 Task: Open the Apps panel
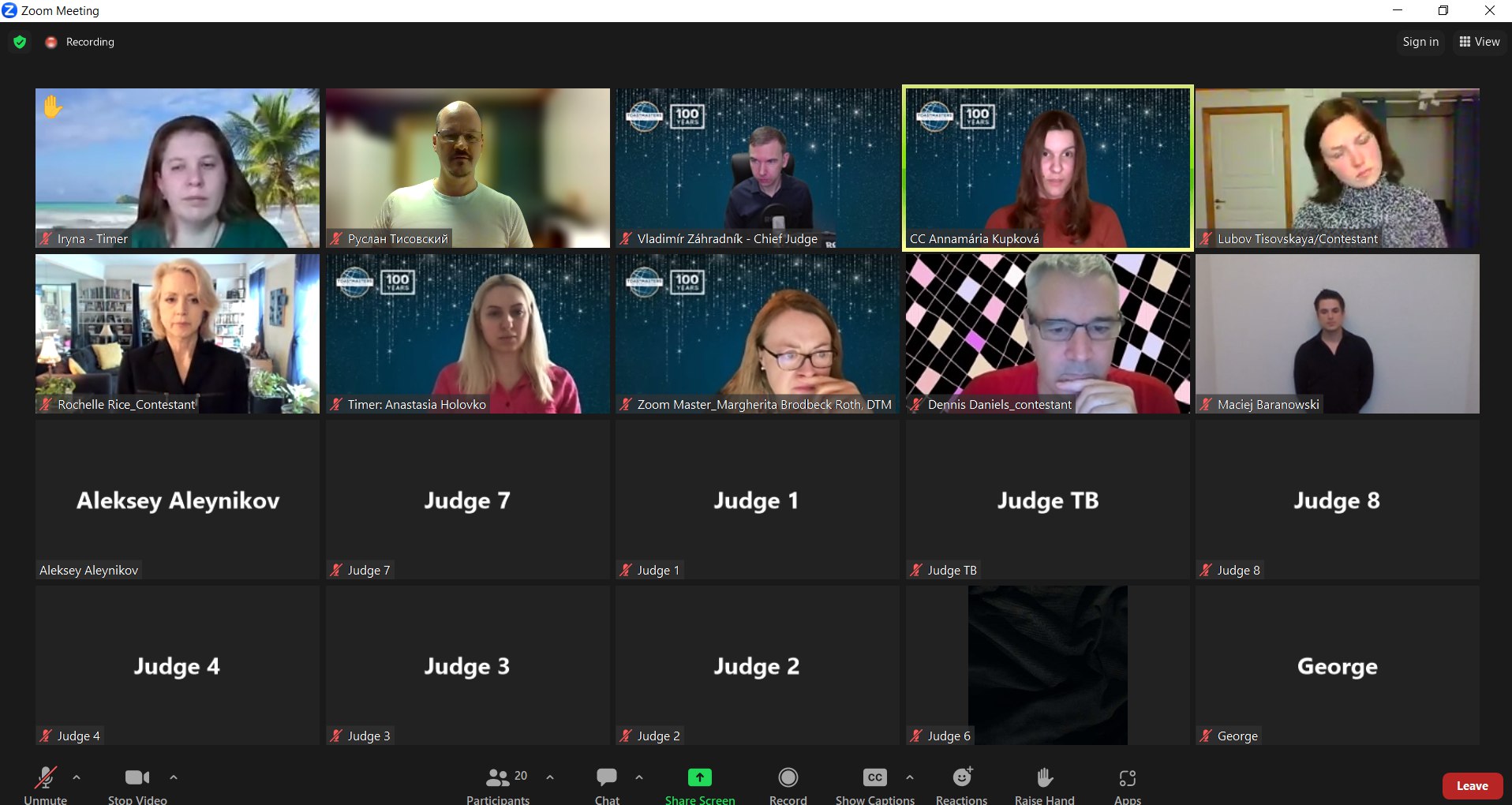tap(1127, 778)
